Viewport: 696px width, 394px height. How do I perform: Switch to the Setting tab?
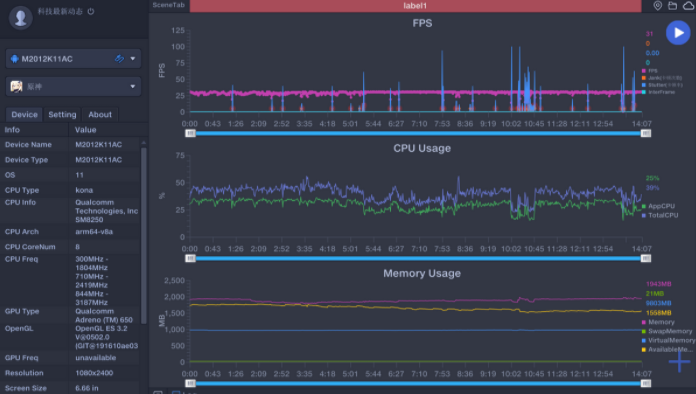point(62,114)
